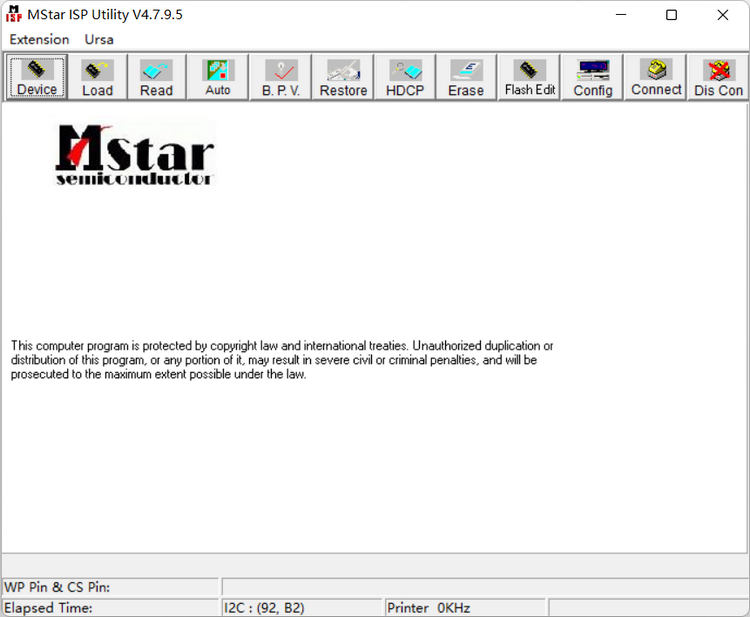Click the WP Pin & CS Pin status field
The width and height of the screenshot is (750, 617).
(x=110, y=587)
